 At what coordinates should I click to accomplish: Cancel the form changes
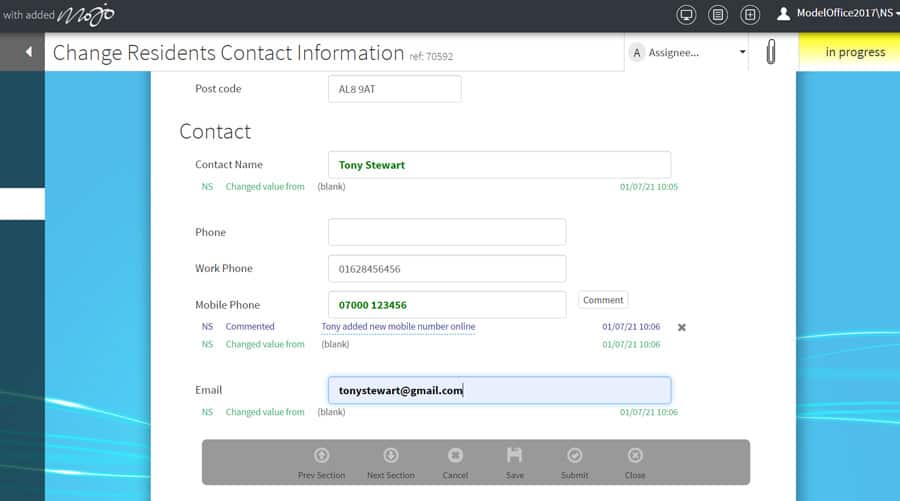(455, 462)
